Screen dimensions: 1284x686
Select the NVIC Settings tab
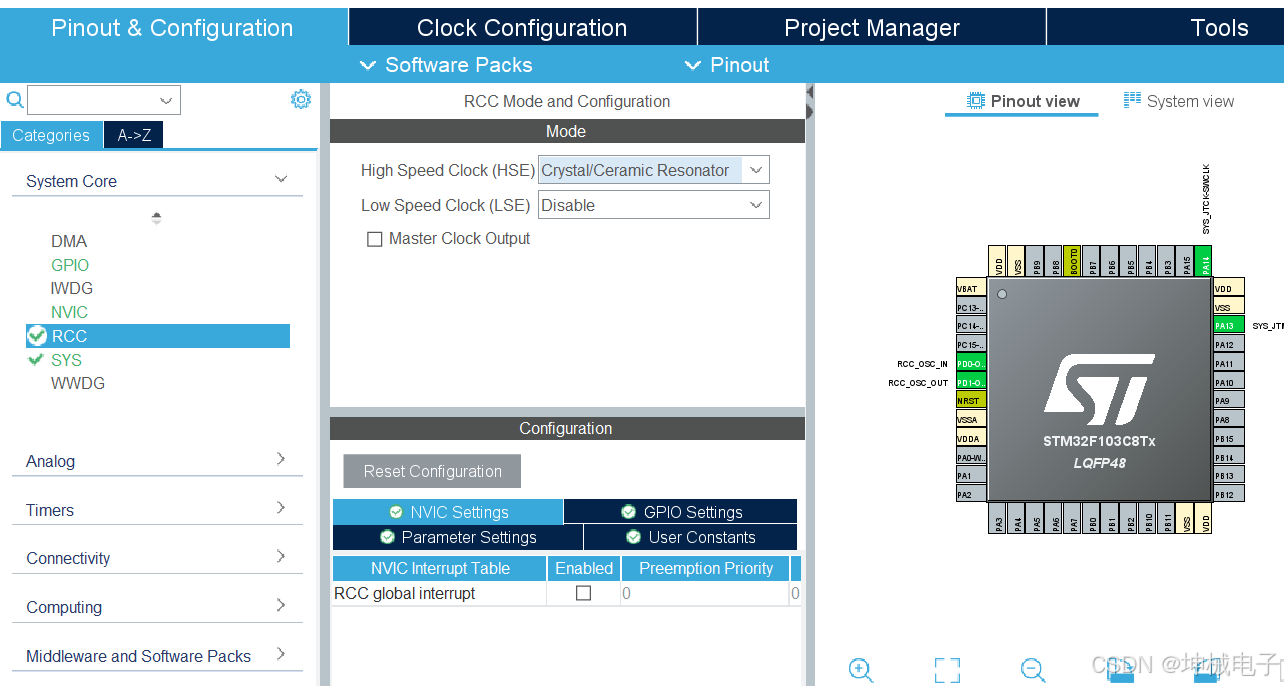click(x=448, y=512)
